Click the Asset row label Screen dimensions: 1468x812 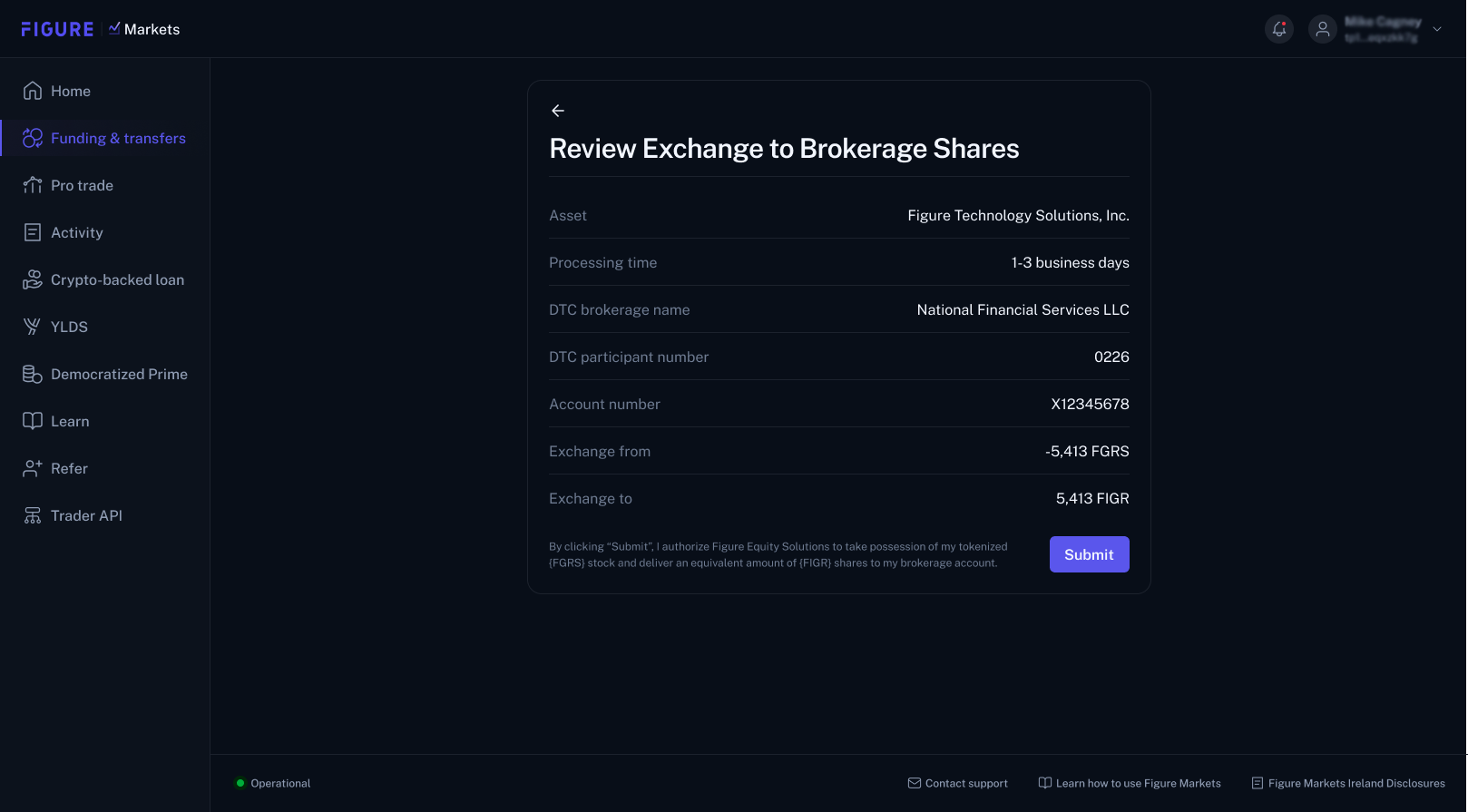point(568,215)
